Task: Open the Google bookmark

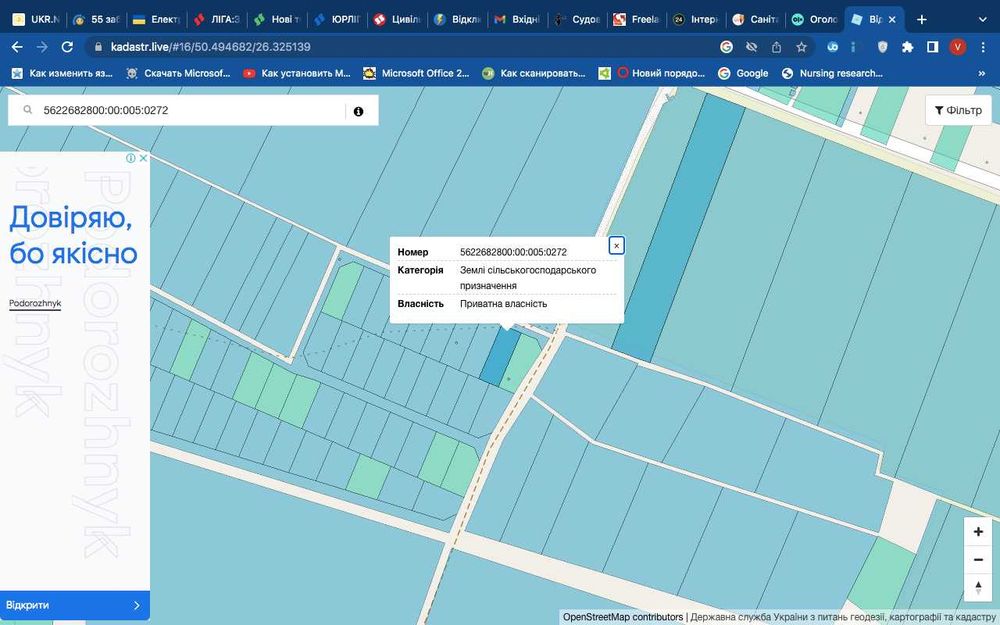Action: tap(743, 73)
